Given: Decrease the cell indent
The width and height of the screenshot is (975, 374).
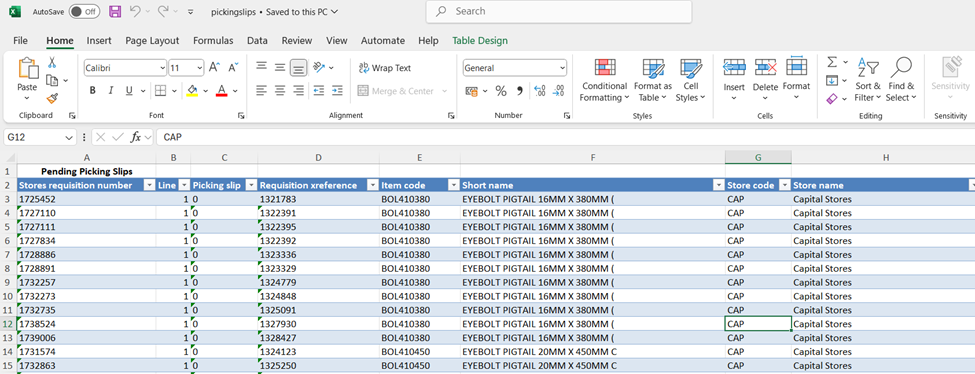Looking at the screenshot, I should coord(319,91).
